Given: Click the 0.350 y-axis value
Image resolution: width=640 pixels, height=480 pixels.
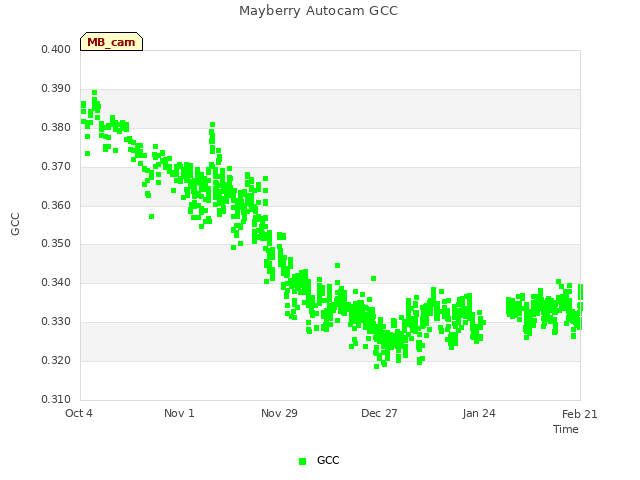Looking at the screenshot, I should (56, 244).
